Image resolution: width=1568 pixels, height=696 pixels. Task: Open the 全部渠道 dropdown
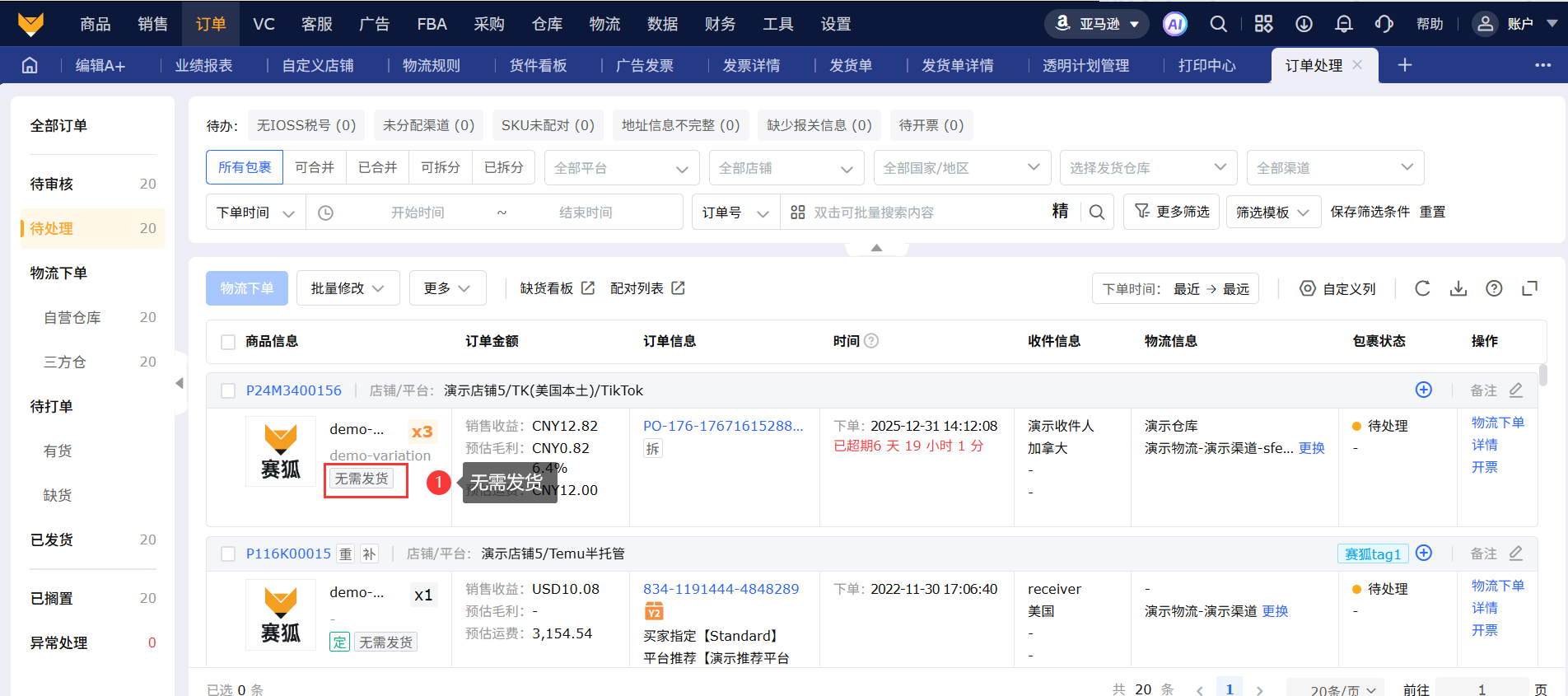click(x=1335, y=168)
